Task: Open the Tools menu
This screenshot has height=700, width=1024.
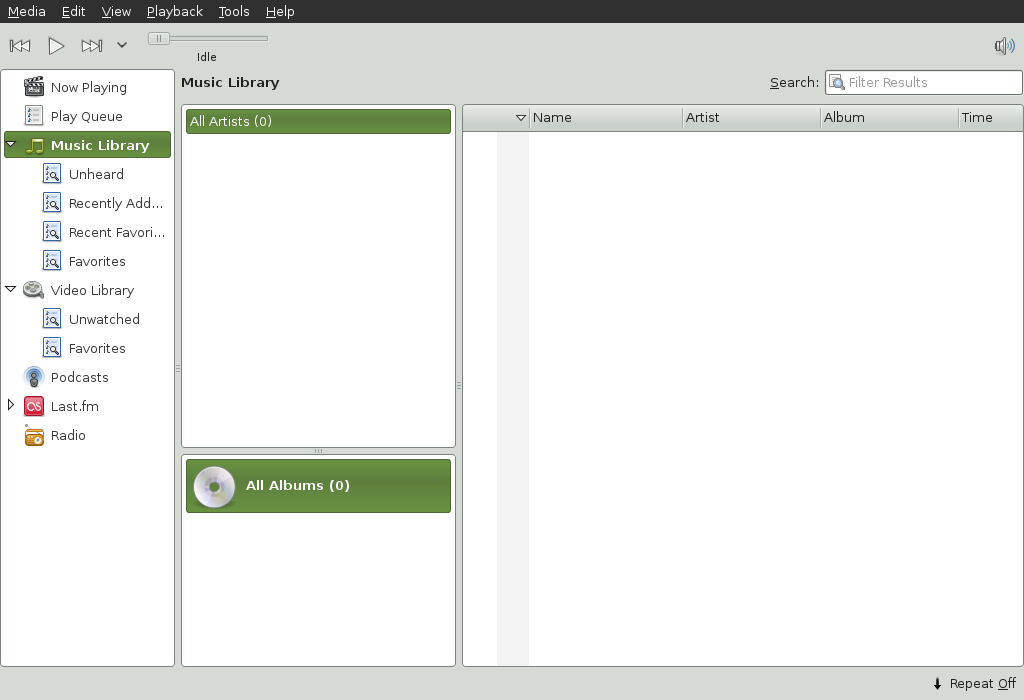Action: click(x=233, y=11)
